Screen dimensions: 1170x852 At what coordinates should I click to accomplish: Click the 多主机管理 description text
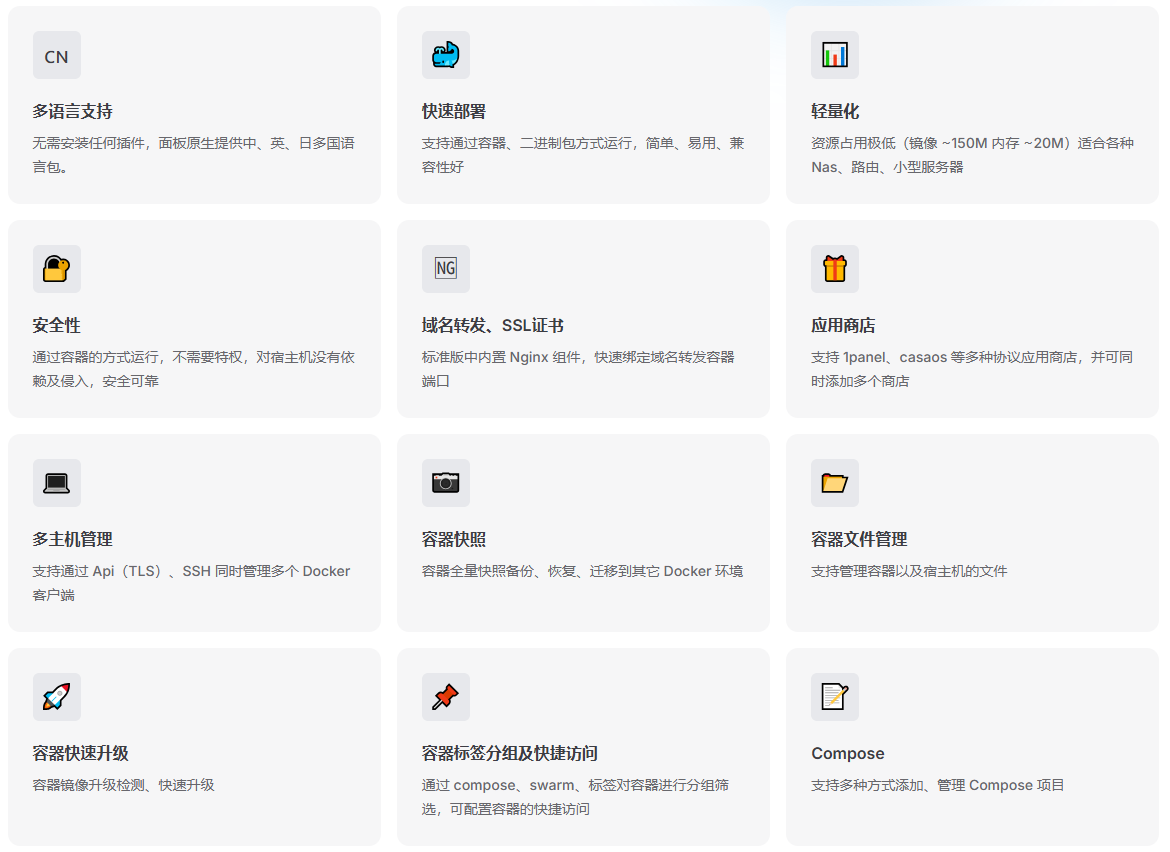[x=191, y=583]
